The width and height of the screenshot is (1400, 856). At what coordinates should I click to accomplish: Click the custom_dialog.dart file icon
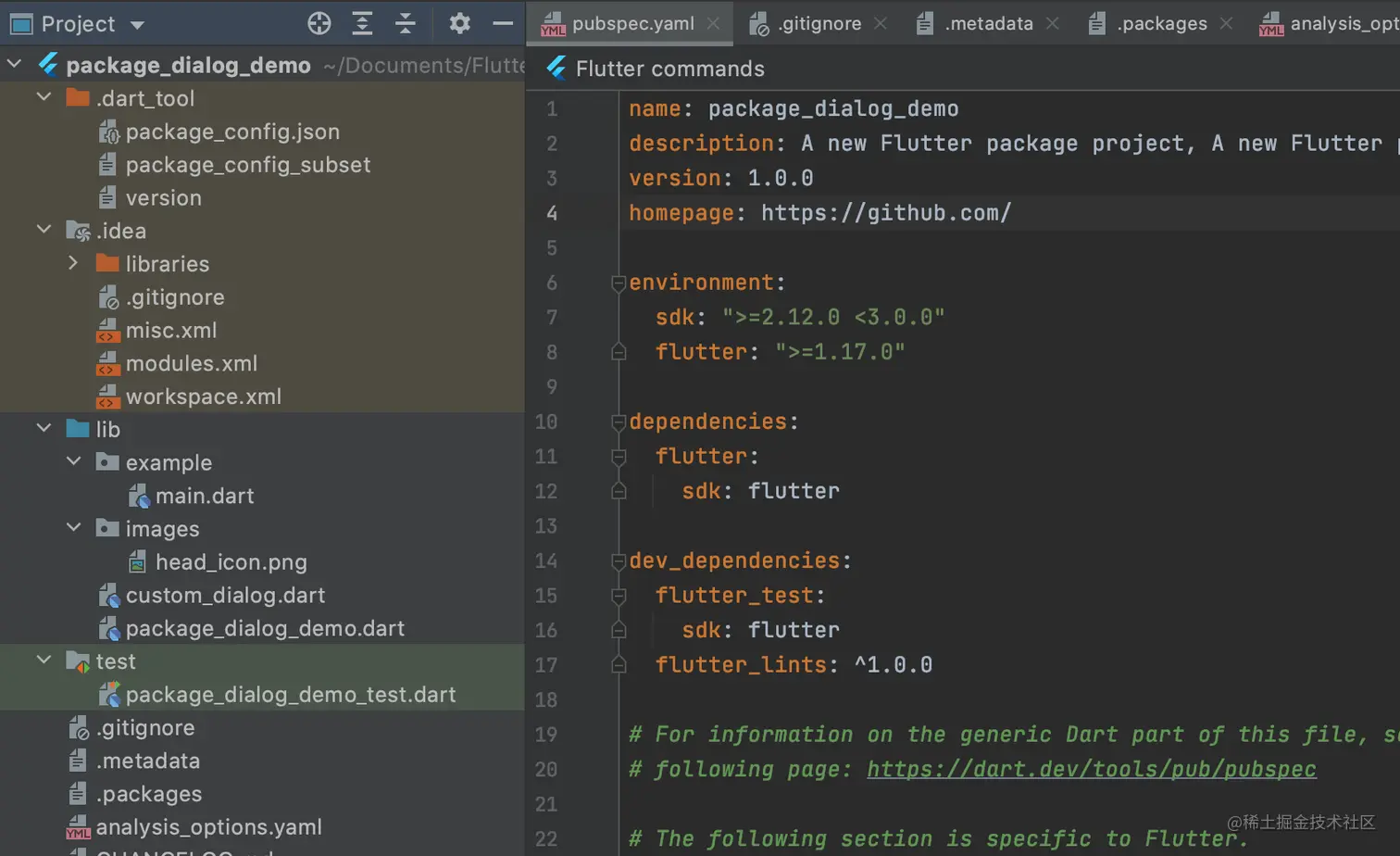tap(109, 596)
